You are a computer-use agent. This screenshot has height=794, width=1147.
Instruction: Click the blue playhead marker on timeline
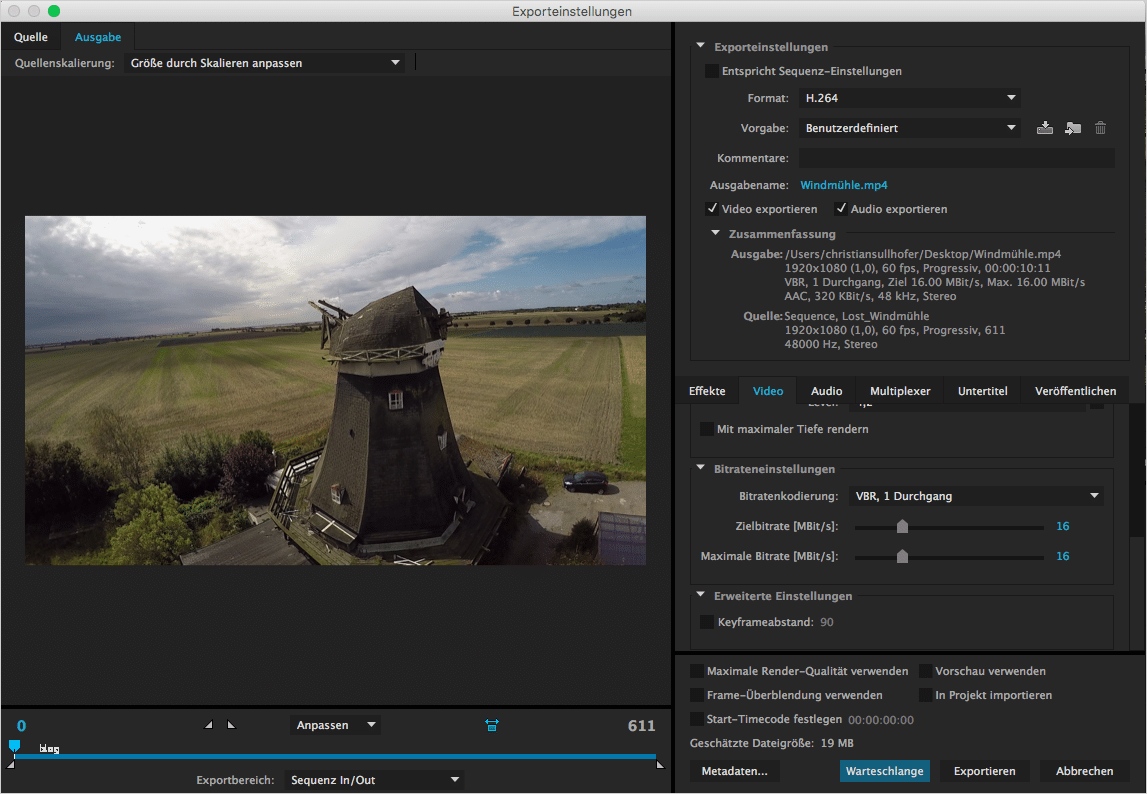point(14,746)
